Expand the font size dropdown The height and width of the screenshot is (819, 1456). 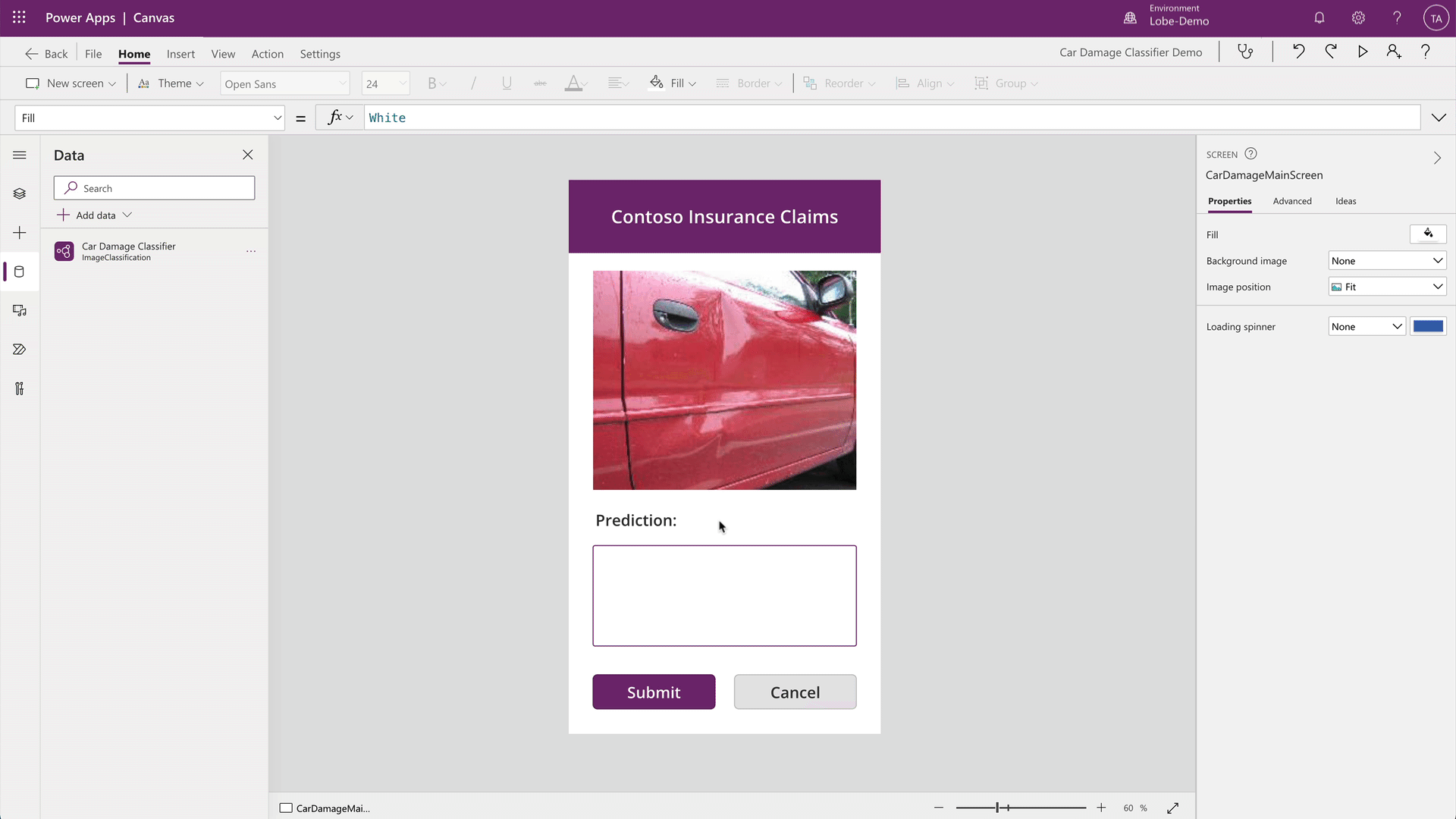402,83
